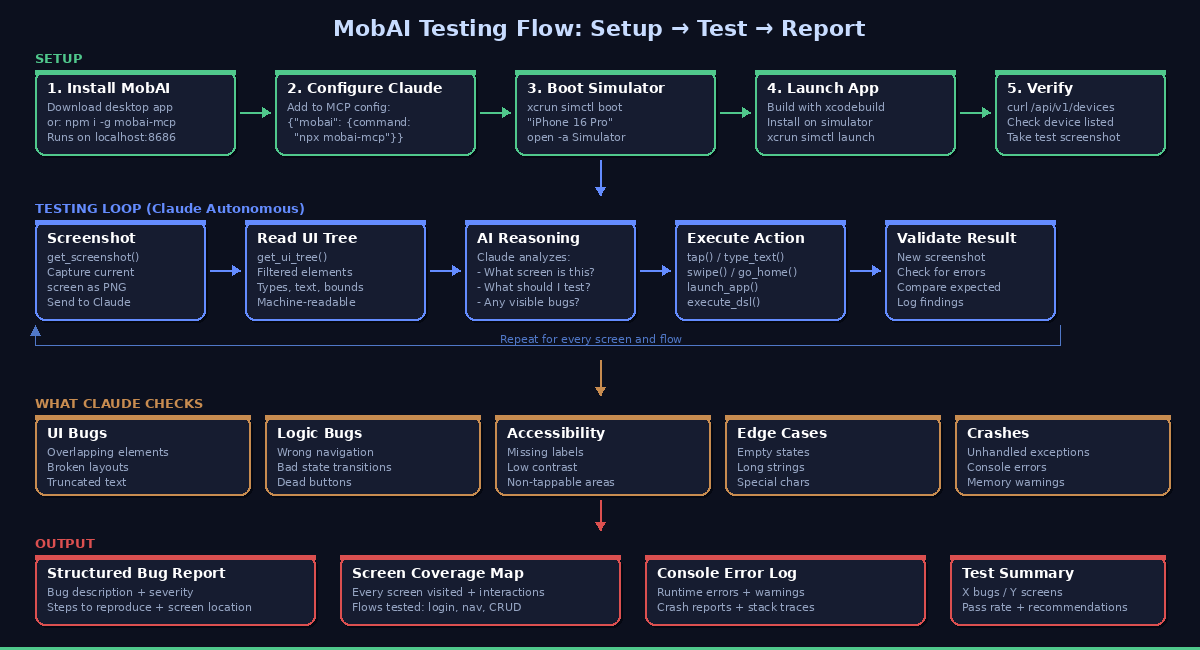Click the arrow between Install MobAI and Configure Claude
Screen dimensions: 1200x650
[255, 113]
